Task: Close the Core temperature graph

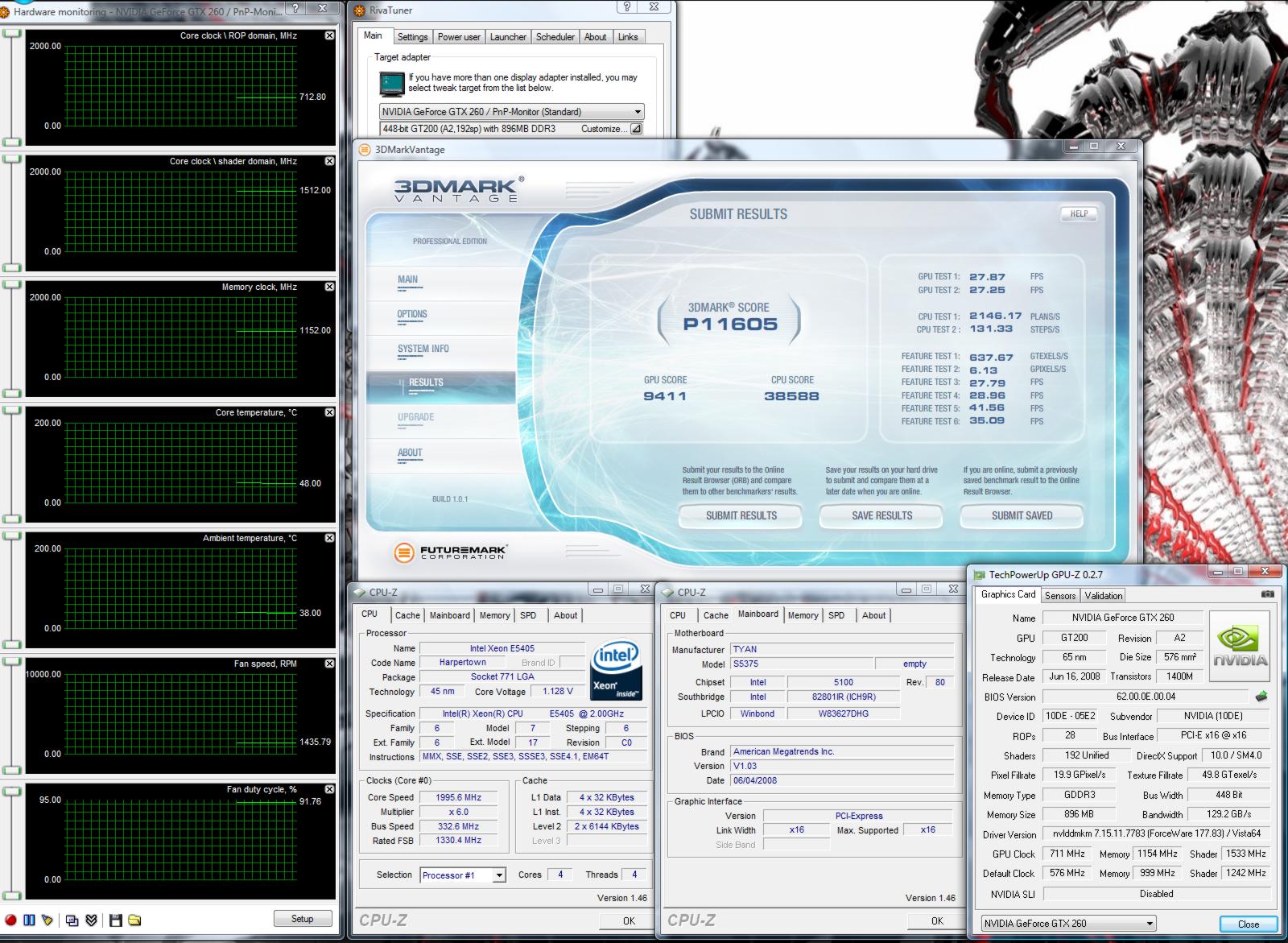Action: pyautogui.click(x=329, y=412)
